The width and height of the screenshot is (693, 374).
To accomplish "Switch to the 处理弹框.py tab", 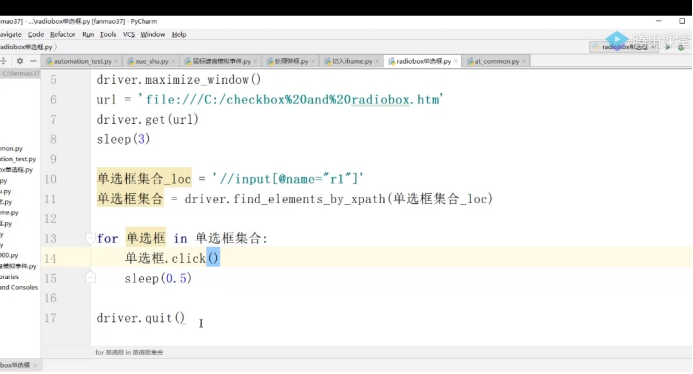I will 291,61.
